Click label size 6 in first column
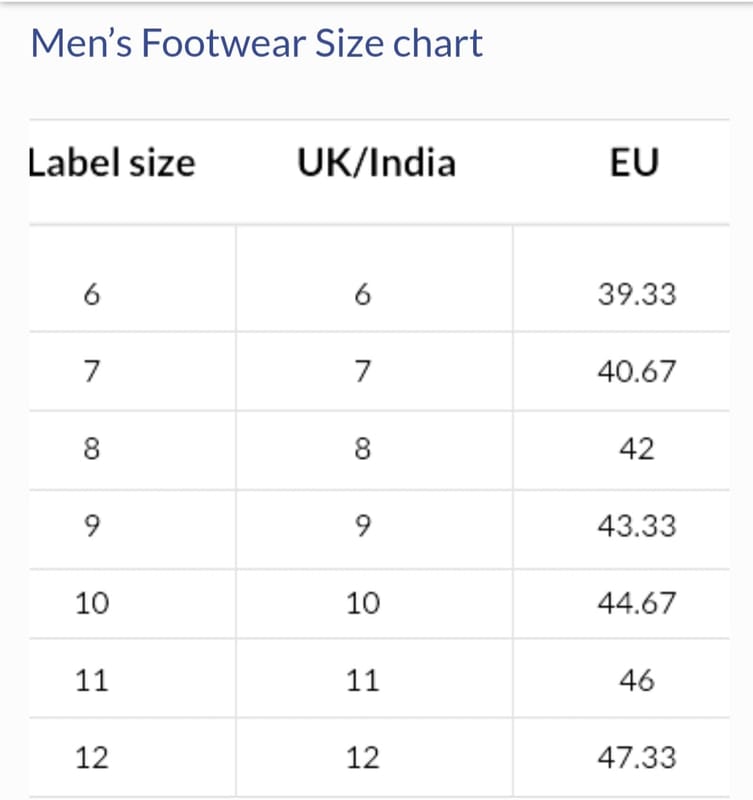Screen dimensions: 753x800 (92, 295)
